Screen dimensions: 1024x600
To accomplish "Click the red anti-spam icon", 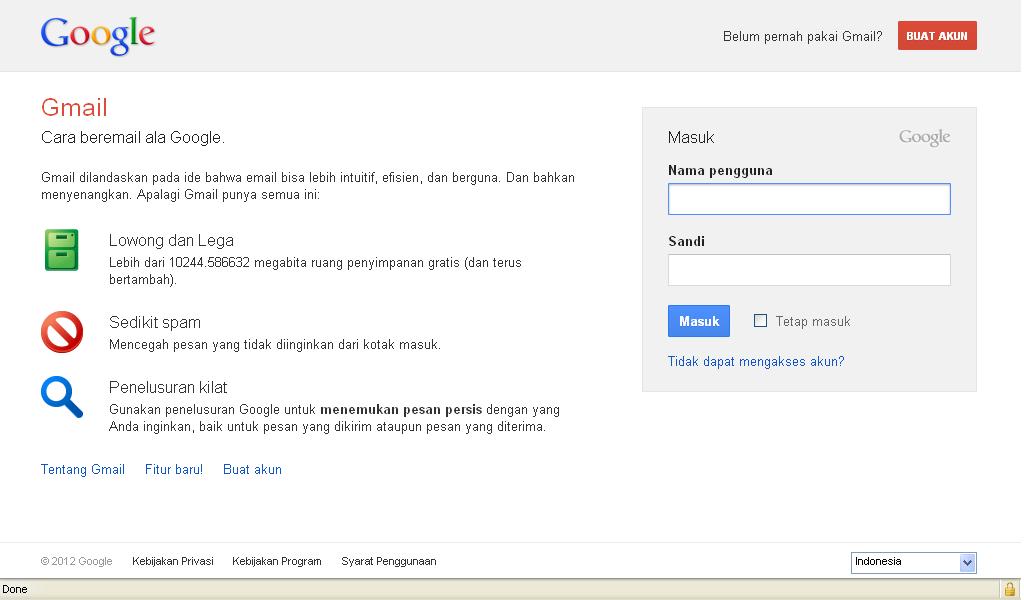I will 62,330.
